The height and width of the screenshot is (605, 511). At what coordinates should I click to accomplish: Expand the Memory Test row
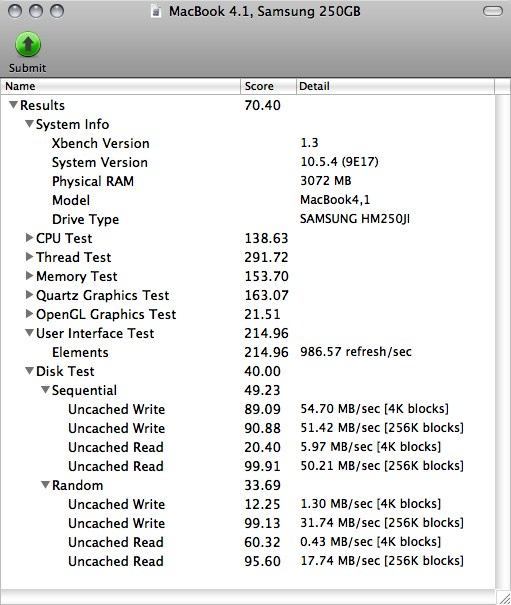point(29,275)
